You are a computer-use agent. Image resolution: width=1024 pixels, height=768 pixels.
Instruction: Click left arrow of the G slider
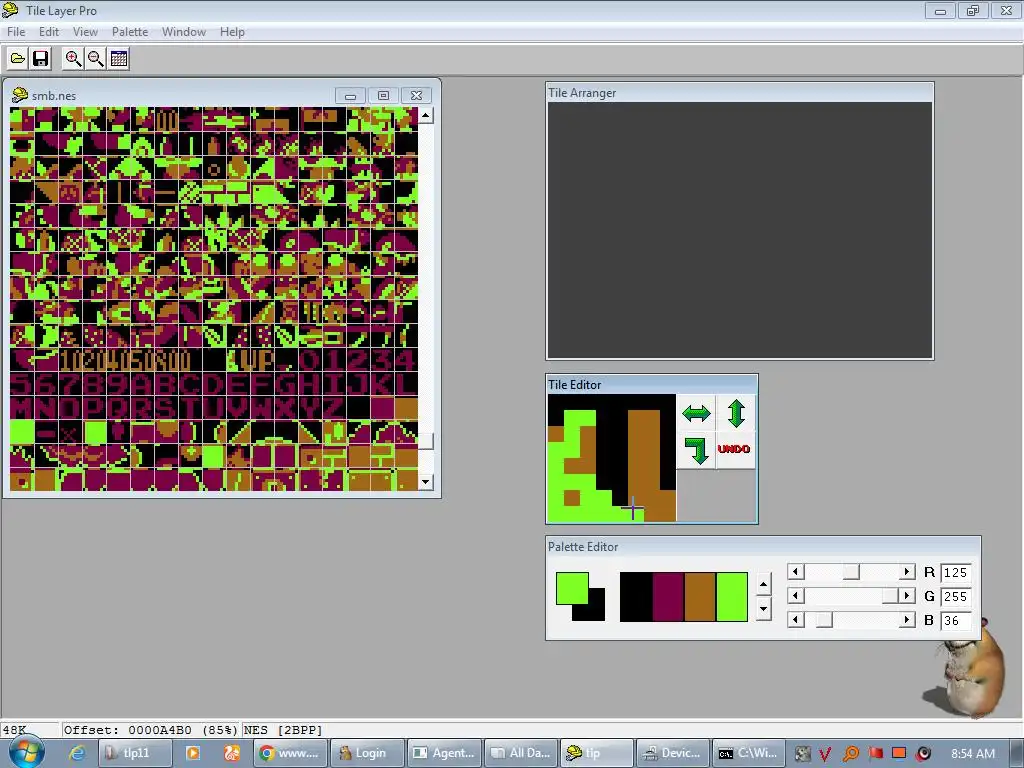[x=795, y=596]
